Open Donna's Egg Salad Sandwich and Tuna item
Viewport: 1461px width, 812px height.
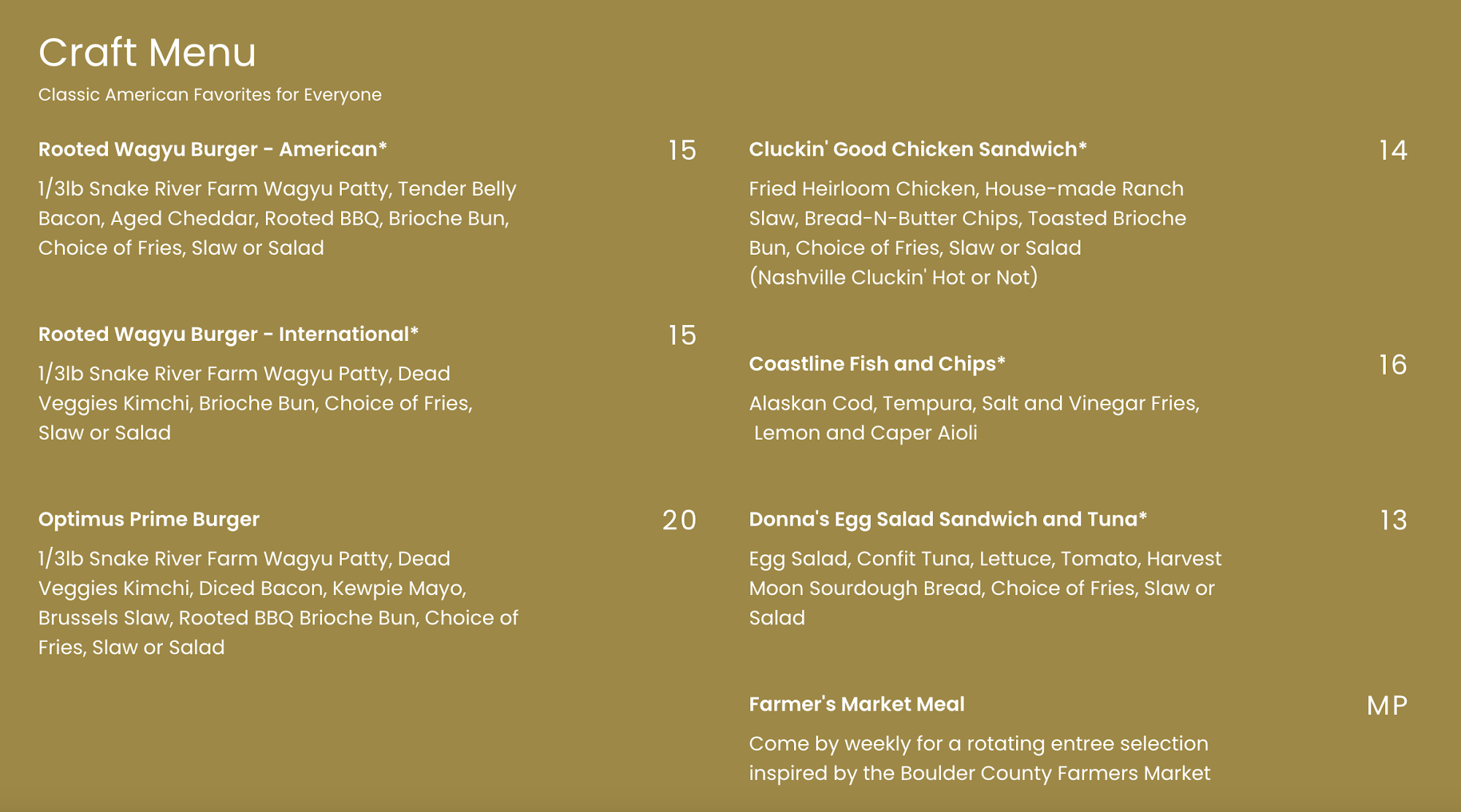click(x=947, y=519)
